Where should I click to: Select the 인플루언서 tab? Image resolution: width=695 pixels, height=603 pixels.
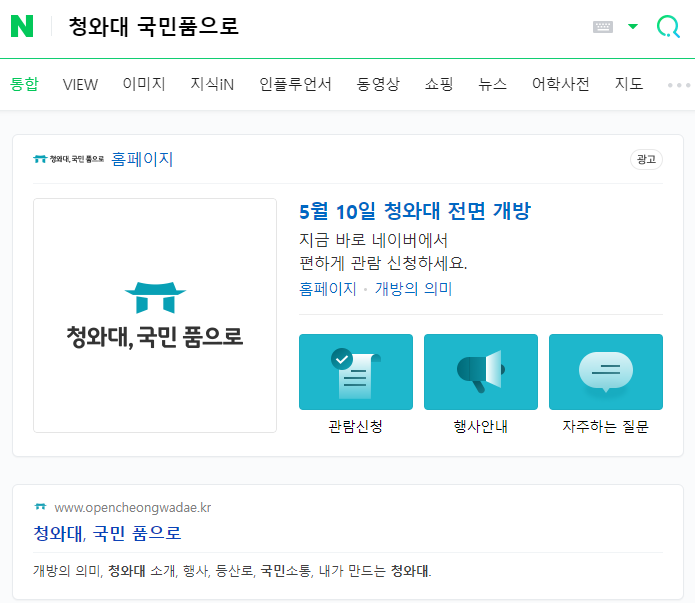tap(295, 84)
